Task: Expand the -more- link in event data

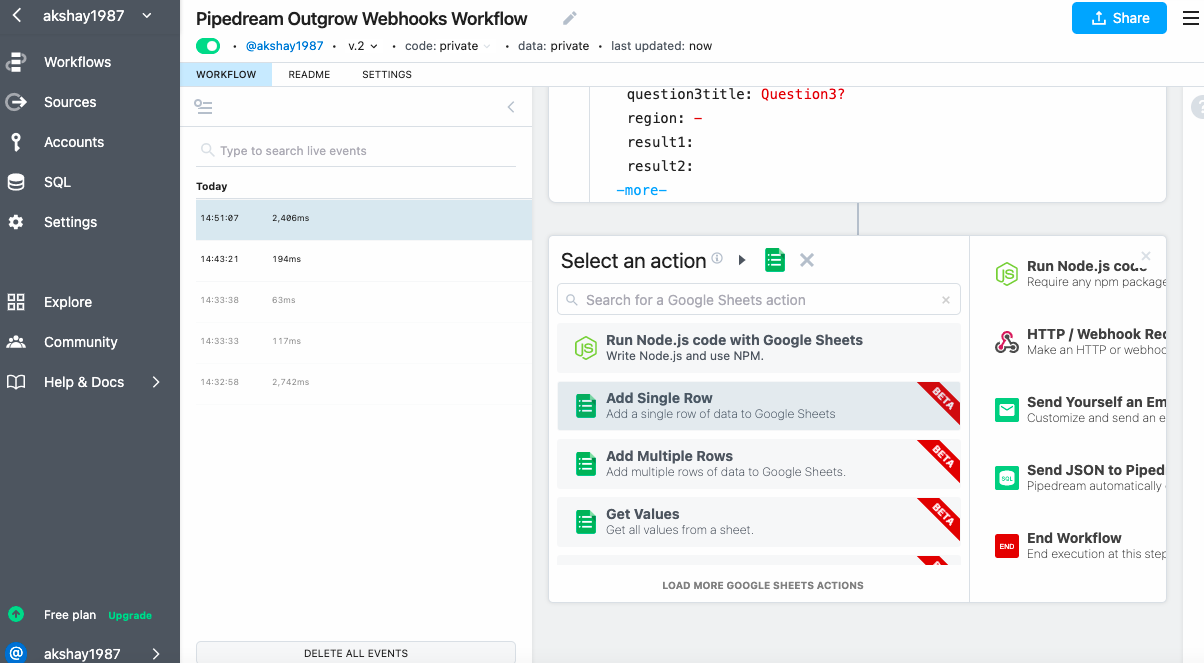Action: 641,190
